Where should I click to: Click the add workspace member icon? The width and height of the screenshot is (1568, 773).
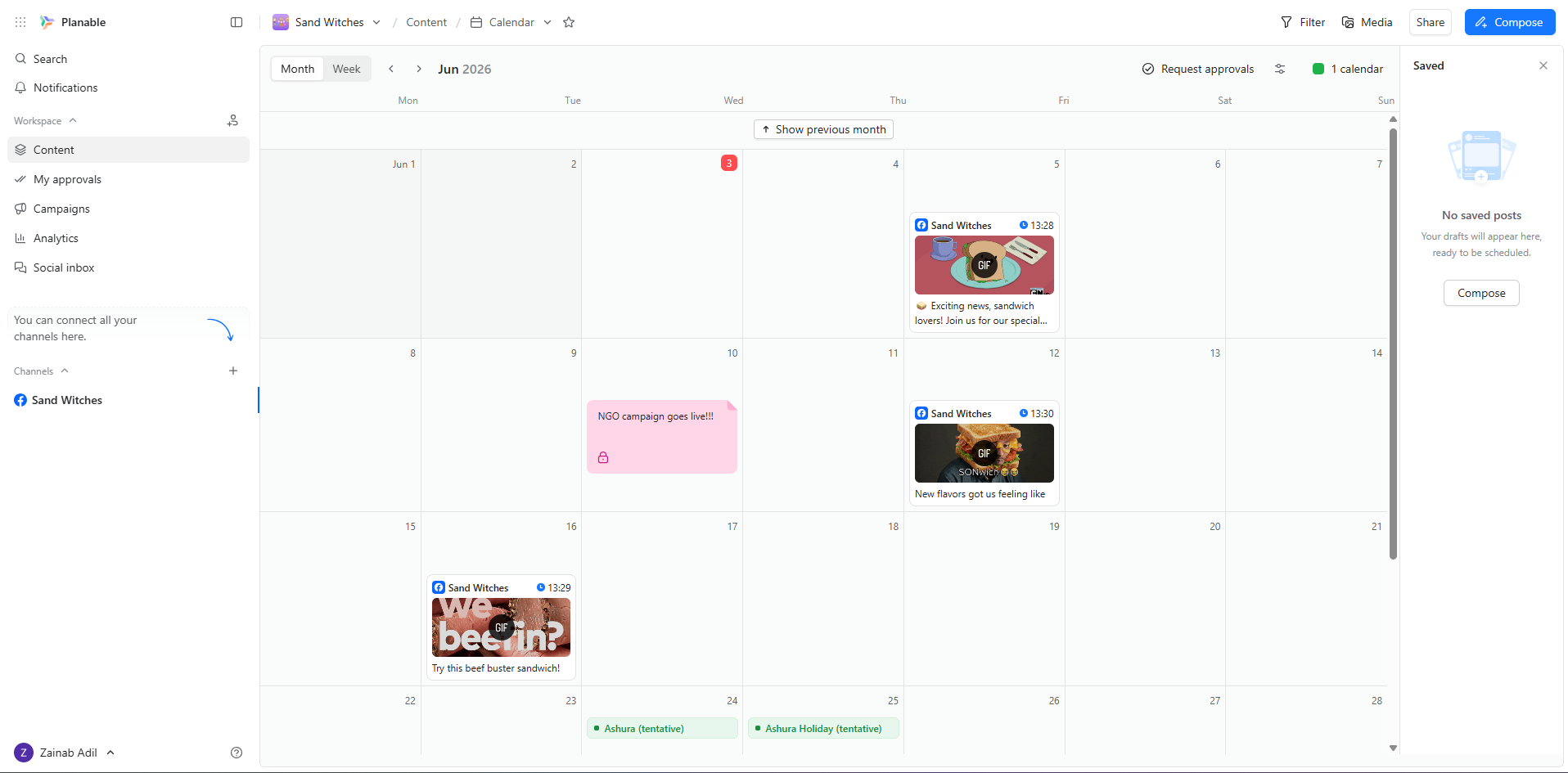coord(233,120)
